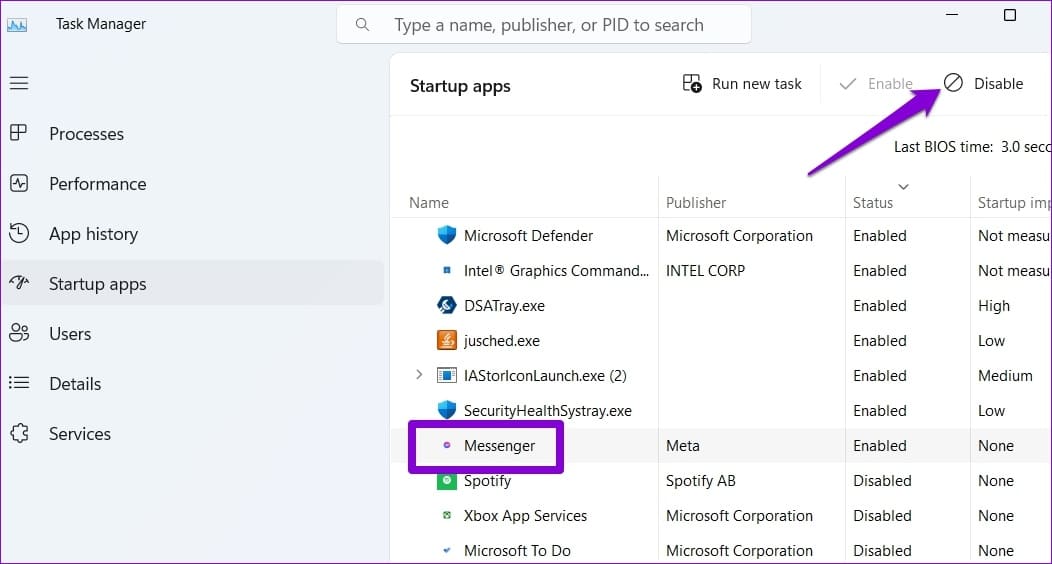This screenshot has width=1052, height=564.
Task: Open the Startup apps tab
Action: pos(193,283)
